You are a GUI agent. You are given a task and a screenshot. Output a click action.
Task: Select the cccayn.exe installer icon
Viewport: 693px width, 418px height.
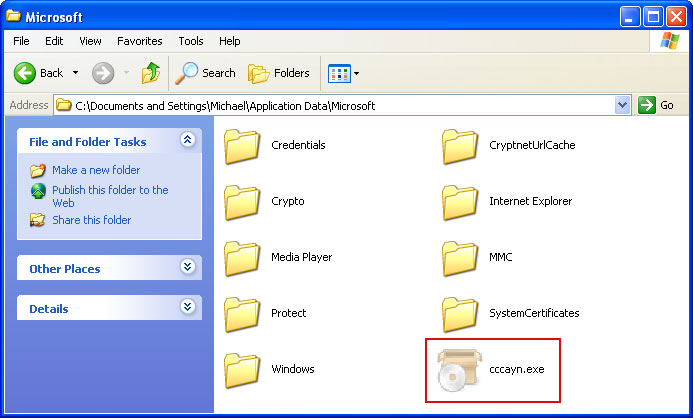tap(459, 370)
